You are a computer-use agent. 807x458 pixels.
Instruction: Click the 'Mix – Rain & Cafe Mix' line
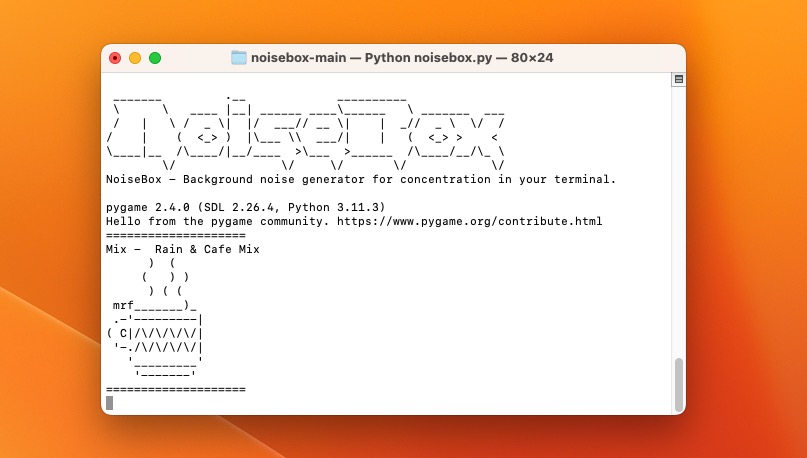tap(183, 249)
